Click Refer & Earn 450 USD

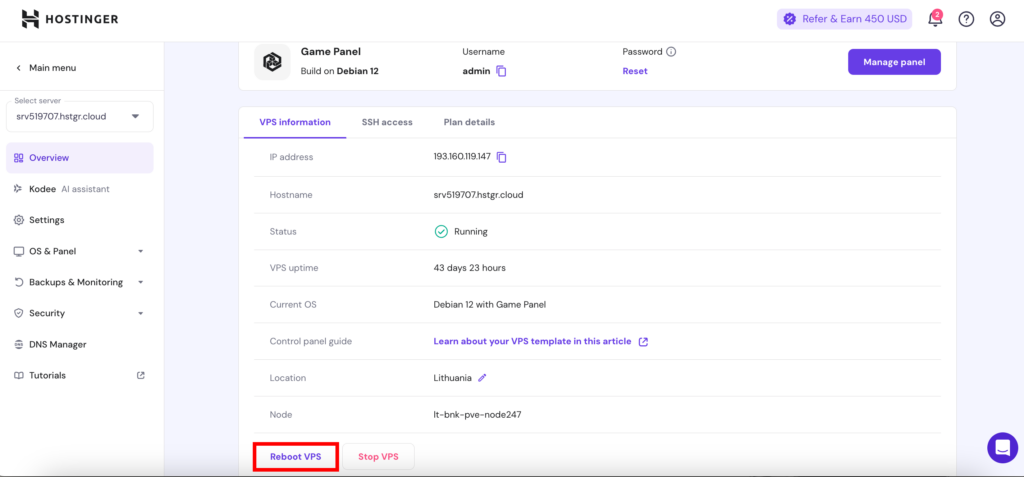coord(843,19)
